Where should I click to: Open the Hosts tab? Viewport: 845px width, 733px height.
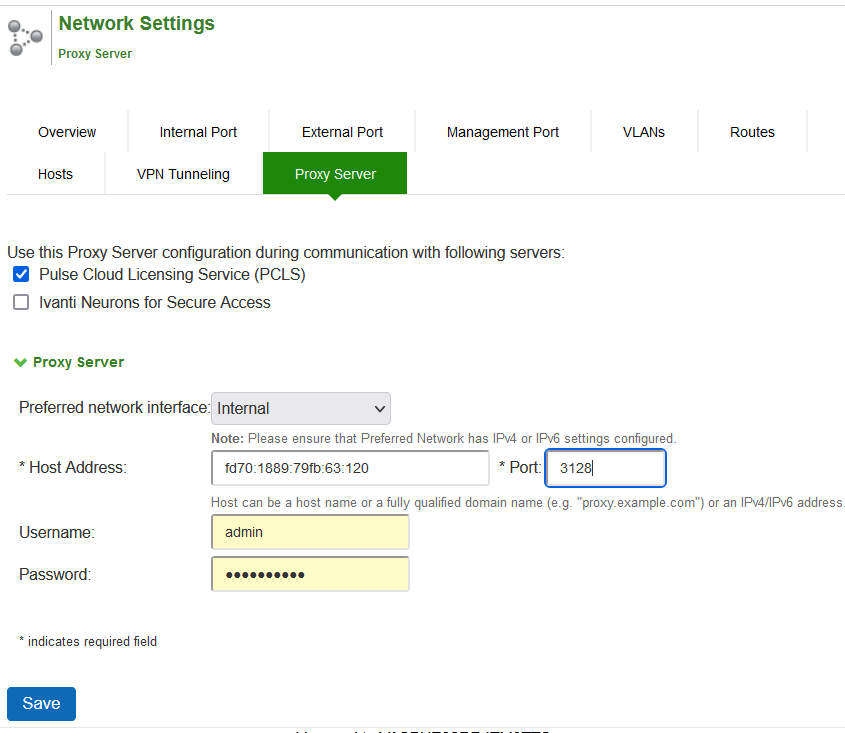click(x=55, y=174)
